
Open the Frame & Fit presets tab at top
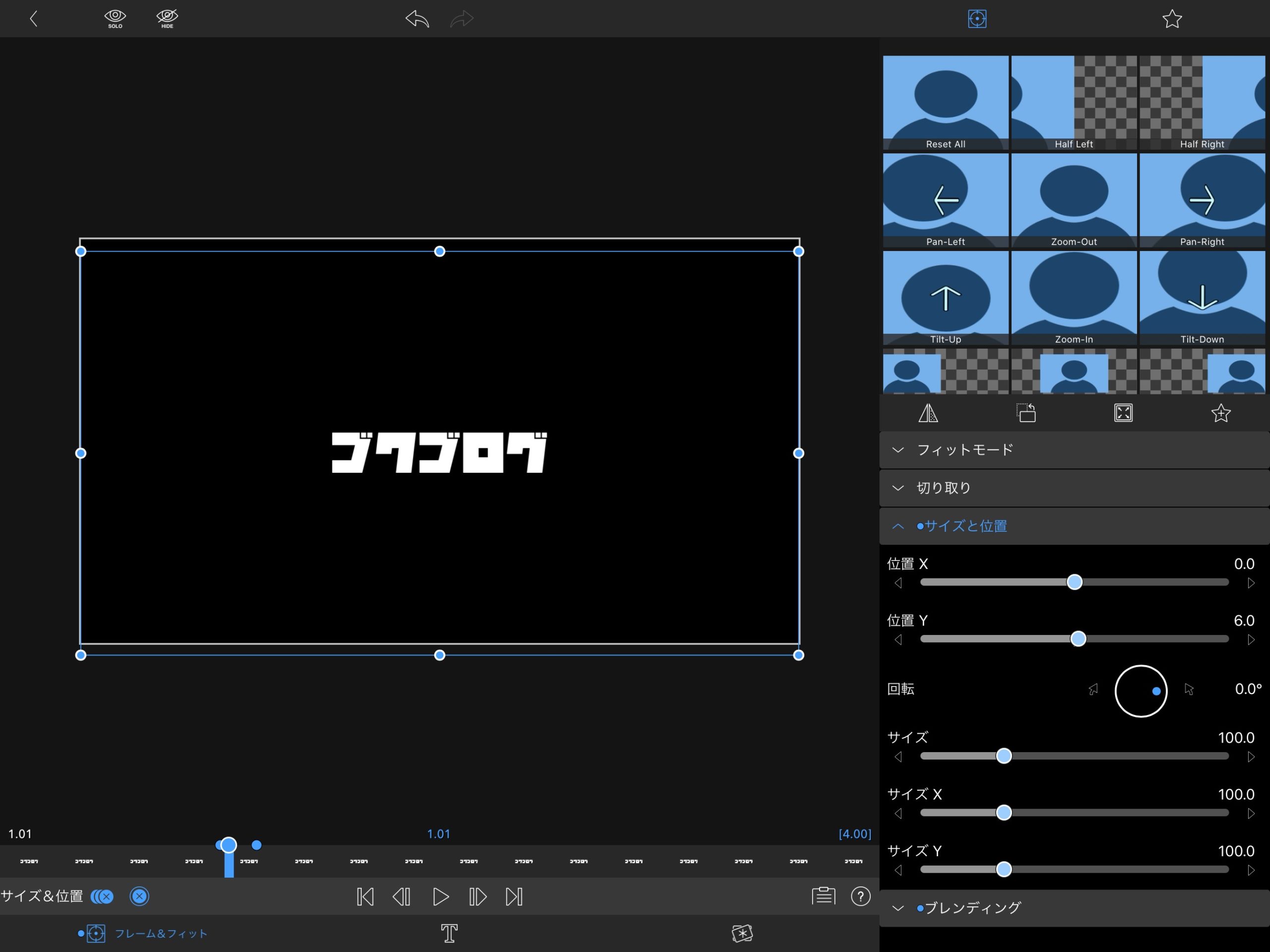(x=977, y=19)
